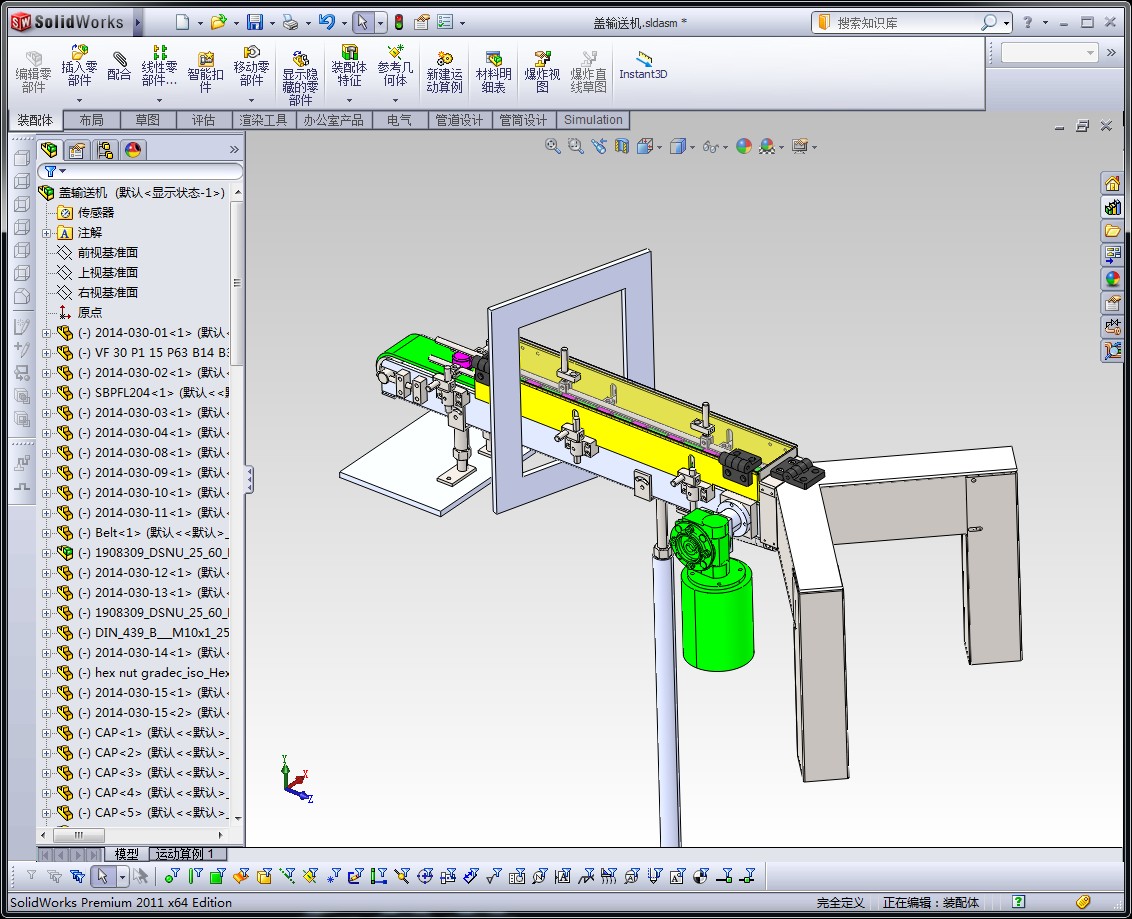
Task: Open dropdown arrow next to Open file icon
Action: point(236,23)
